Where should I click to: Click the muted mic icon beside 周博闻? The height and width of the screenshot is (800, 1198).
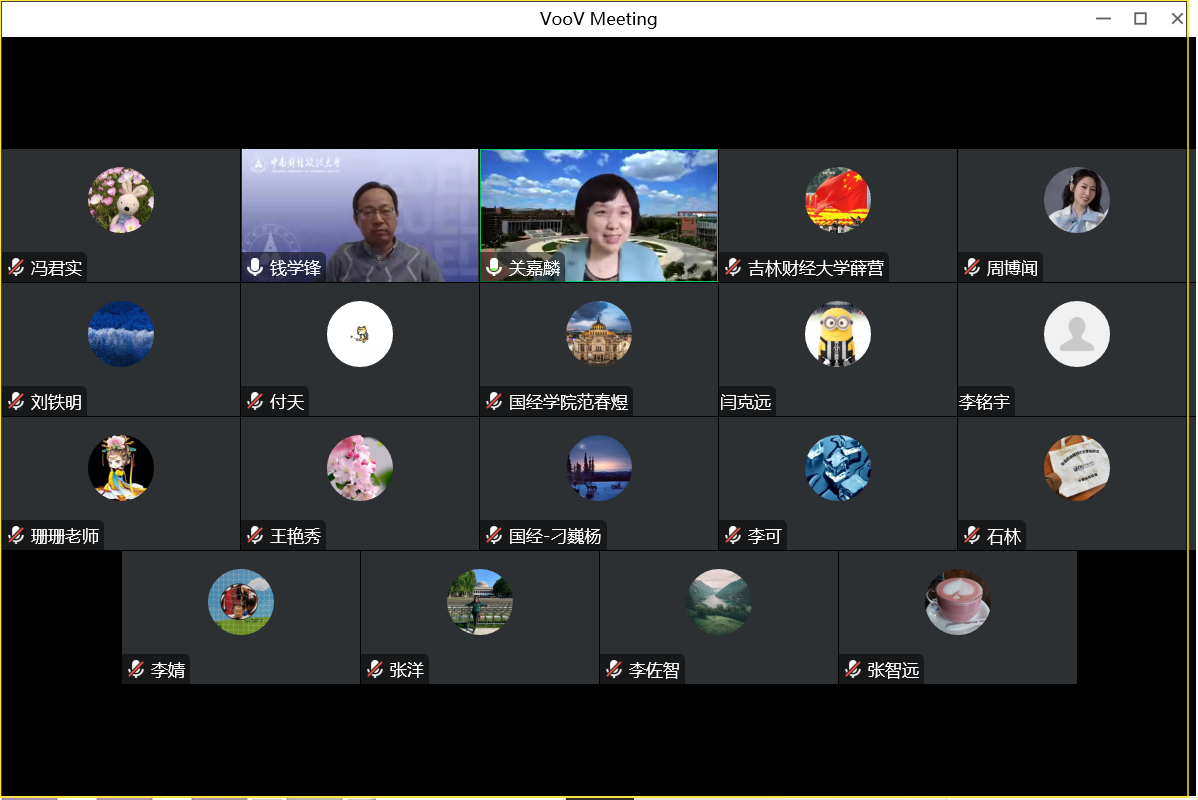tap(972, 268)
